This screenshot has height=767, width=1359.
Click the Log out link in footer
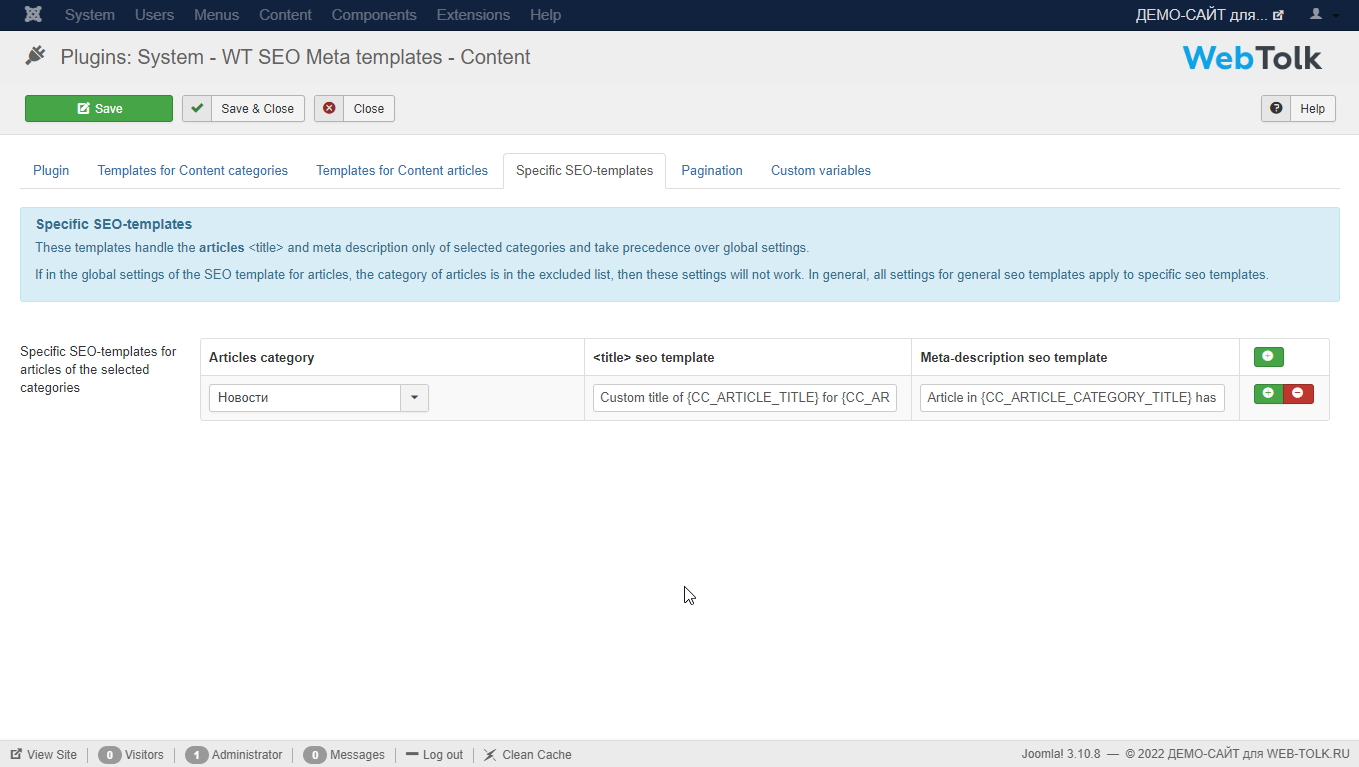point(434,755)
